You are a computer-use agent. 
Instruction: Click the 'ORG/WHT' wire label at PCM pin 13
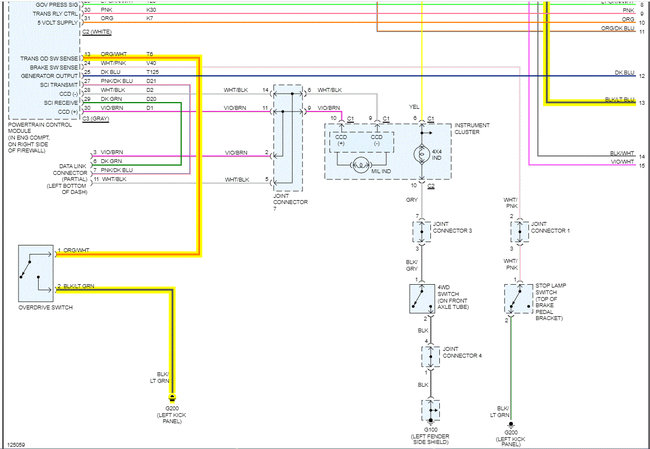pyautogui.click(x=114, y=54)
